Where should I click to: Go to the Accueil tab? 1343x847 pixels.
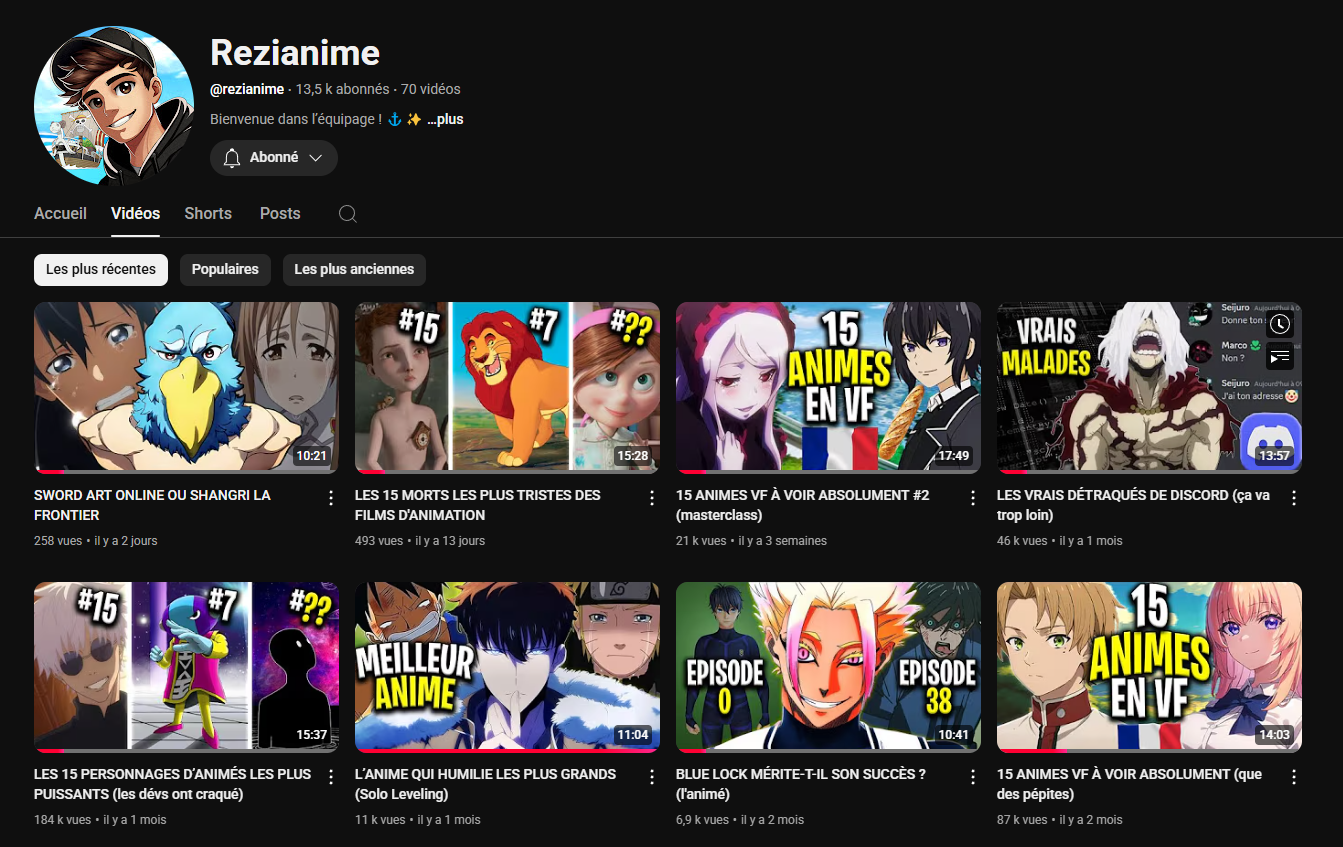(60, 214)
